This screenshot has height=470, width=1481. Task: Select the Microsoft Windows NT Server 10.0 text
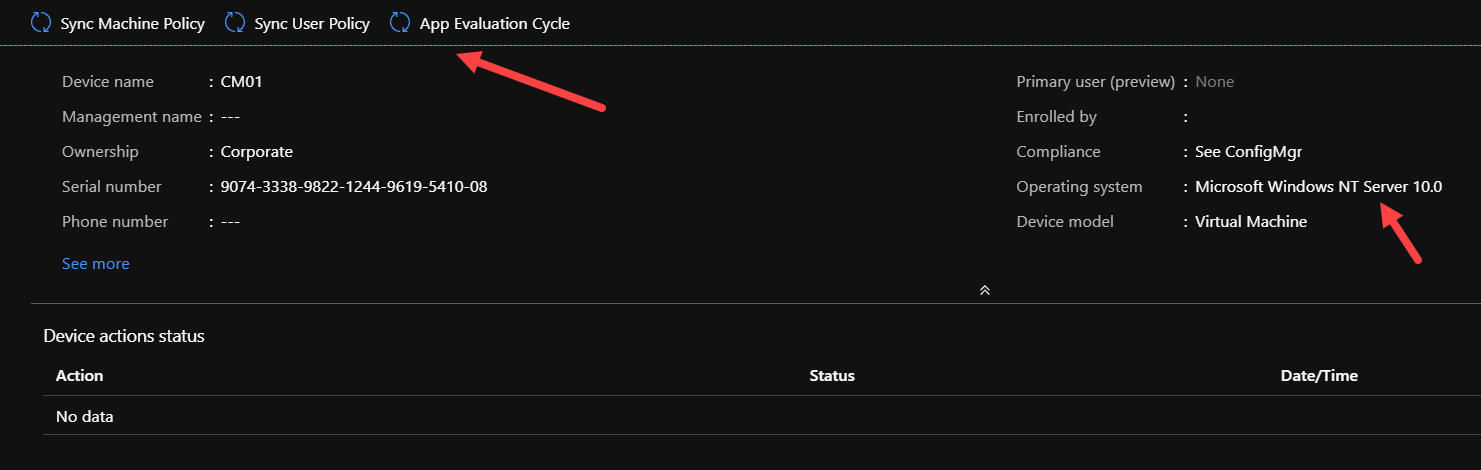click(1319, 187)
